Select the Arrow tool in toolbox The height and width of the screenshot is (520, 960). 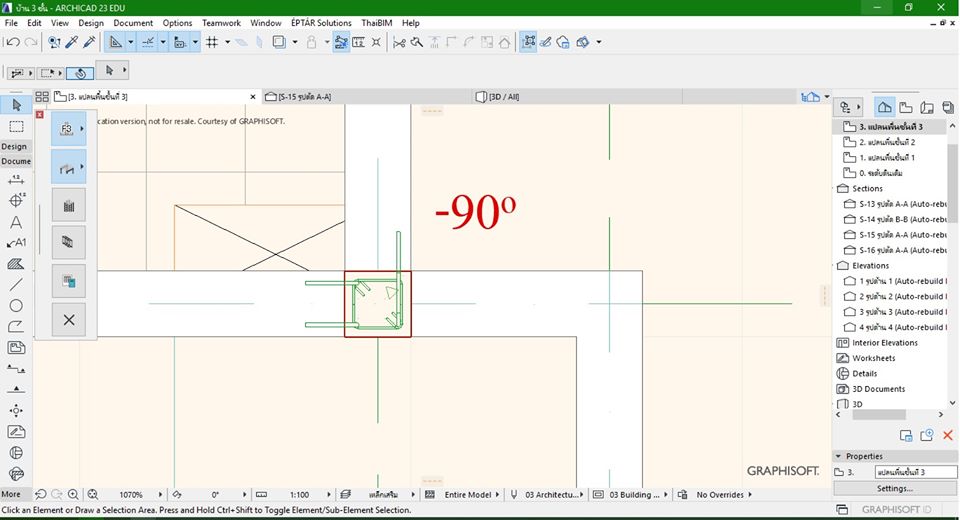[16, 105]
